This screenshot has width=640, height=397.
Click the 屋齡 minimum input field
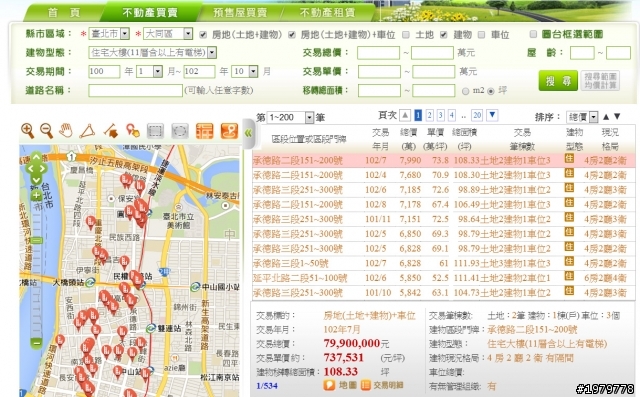click(x=582, y=53)
